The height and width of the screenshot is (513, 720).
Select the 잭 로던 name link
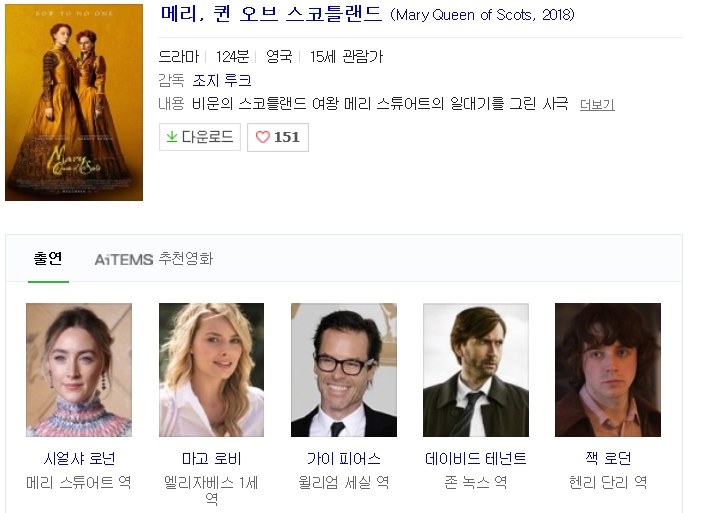(x=608, y=459)
